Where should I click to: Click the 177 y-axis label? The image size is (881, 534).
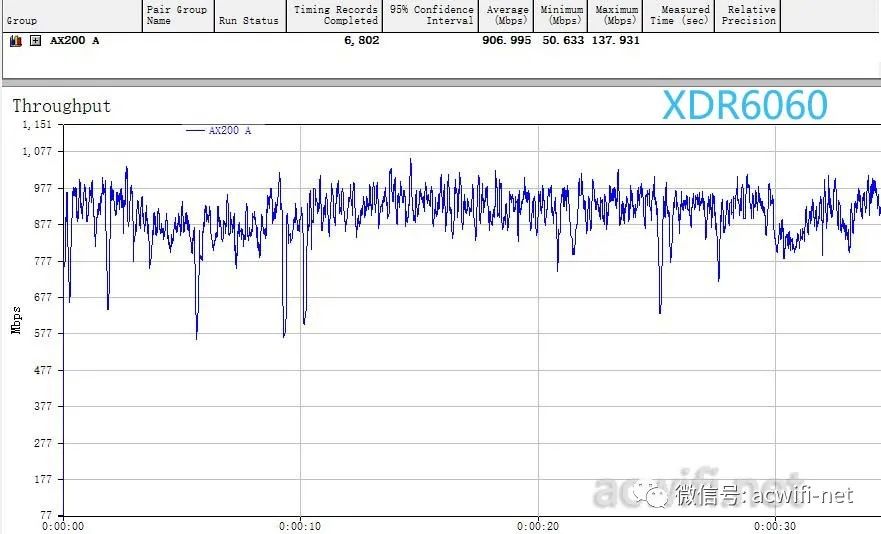43,479
